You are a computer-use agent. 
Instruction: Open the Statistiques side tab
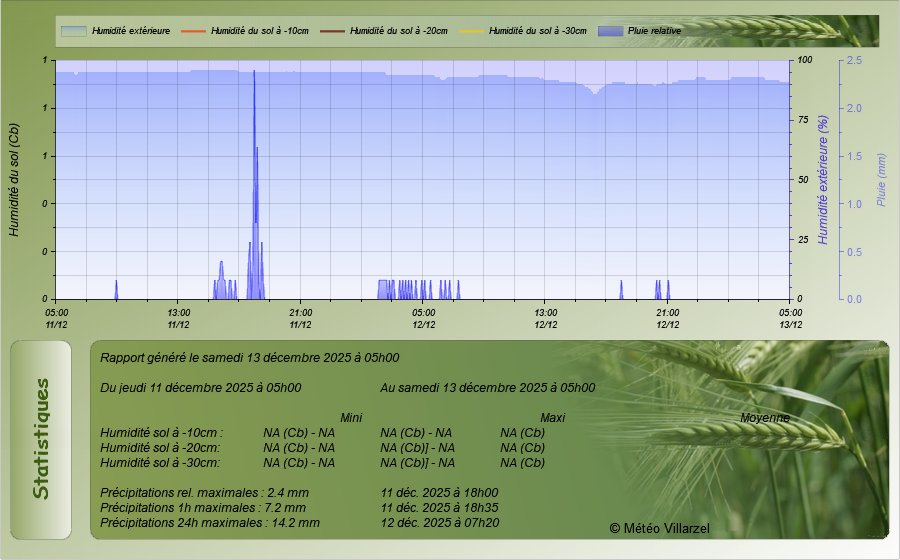pos(40,438)
